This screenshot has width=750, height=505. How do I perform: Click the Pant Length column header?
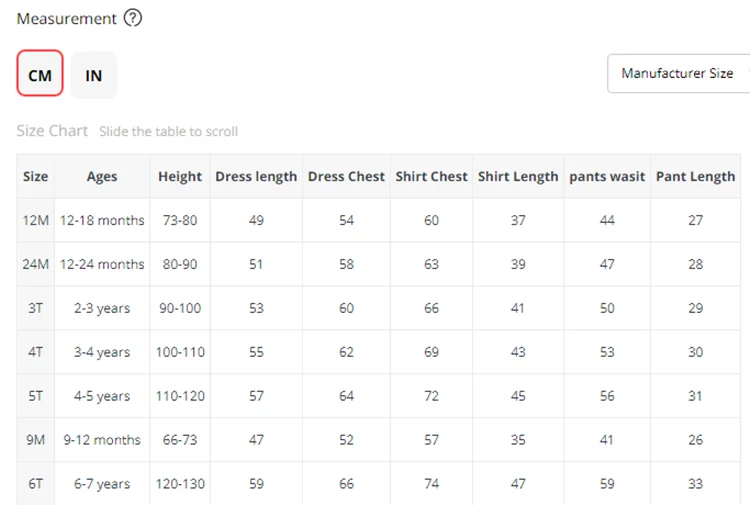coord(695,176)
